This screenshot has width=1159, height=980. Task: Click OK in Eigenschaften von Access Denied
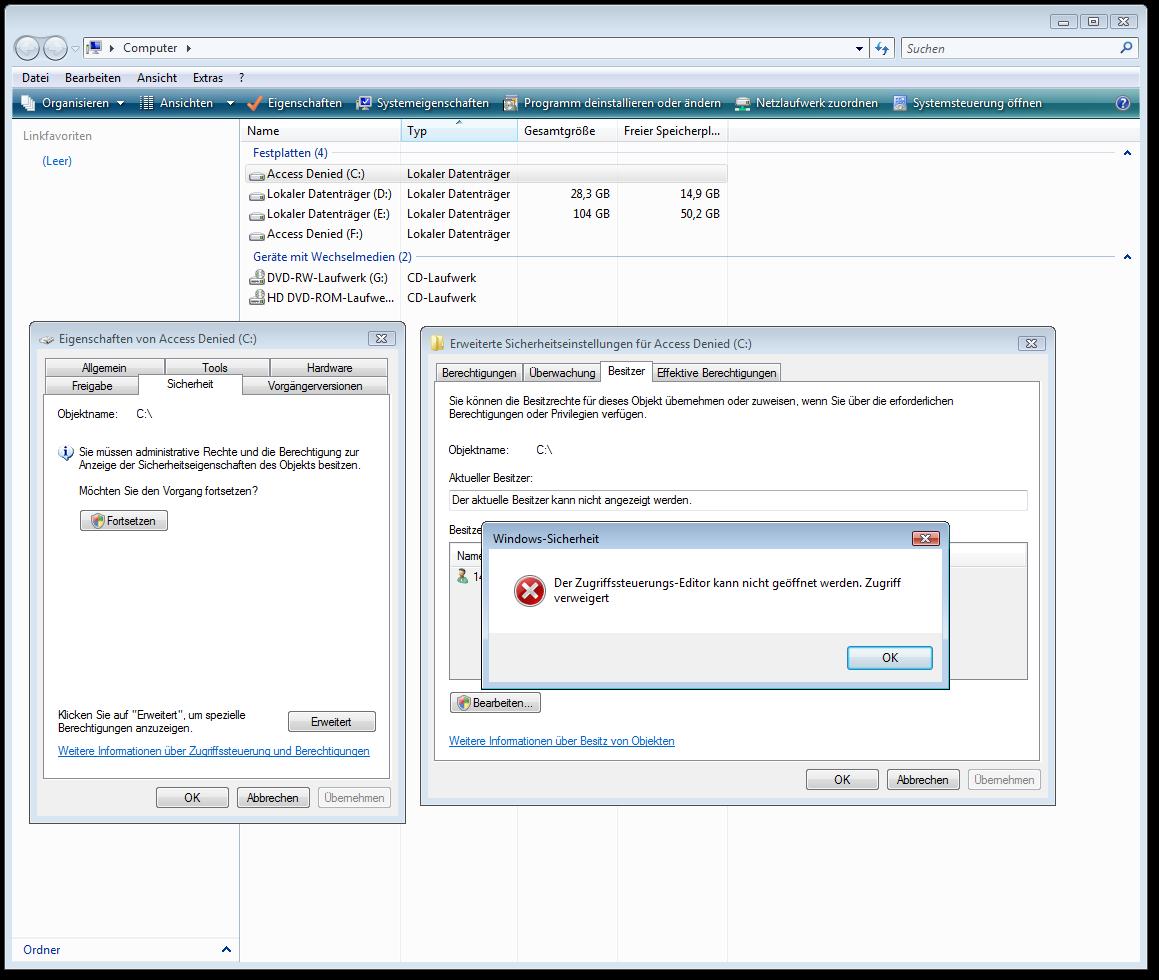(192, 798)
